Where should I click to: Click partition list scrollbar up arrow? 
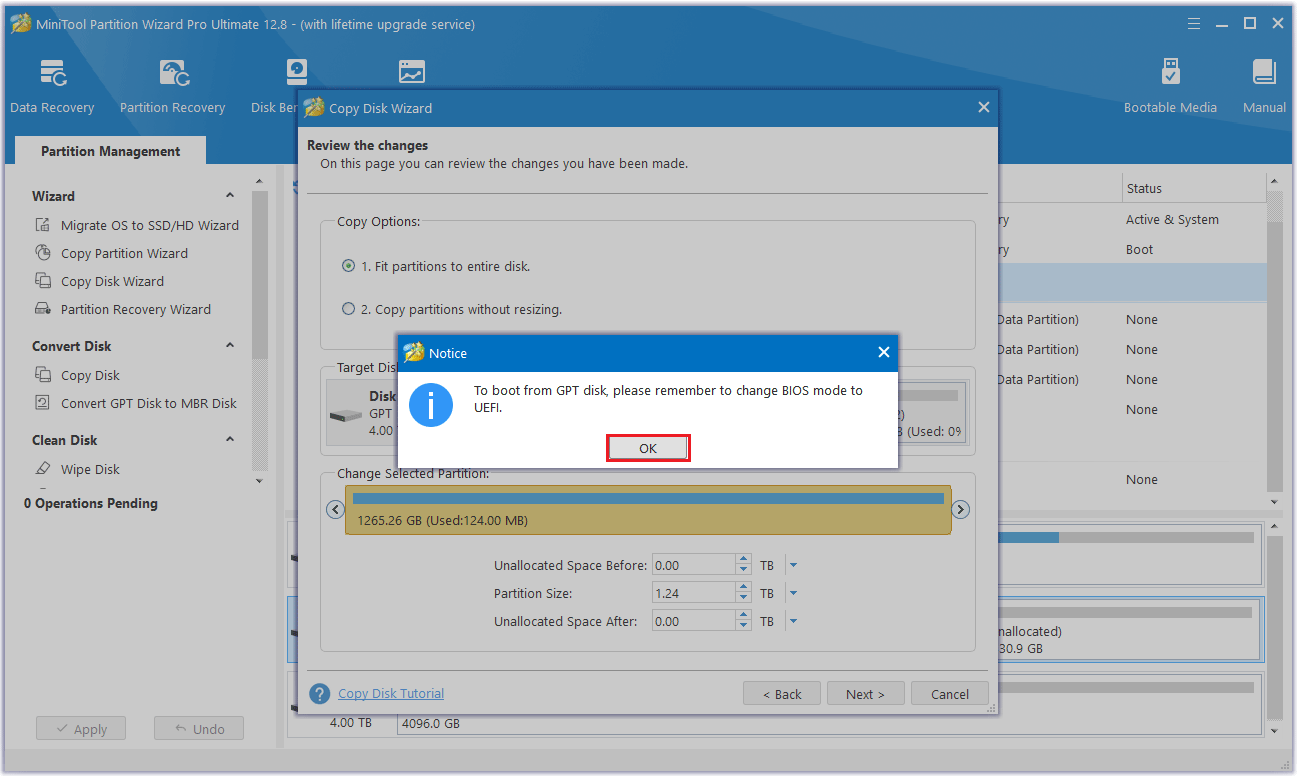1275,182
